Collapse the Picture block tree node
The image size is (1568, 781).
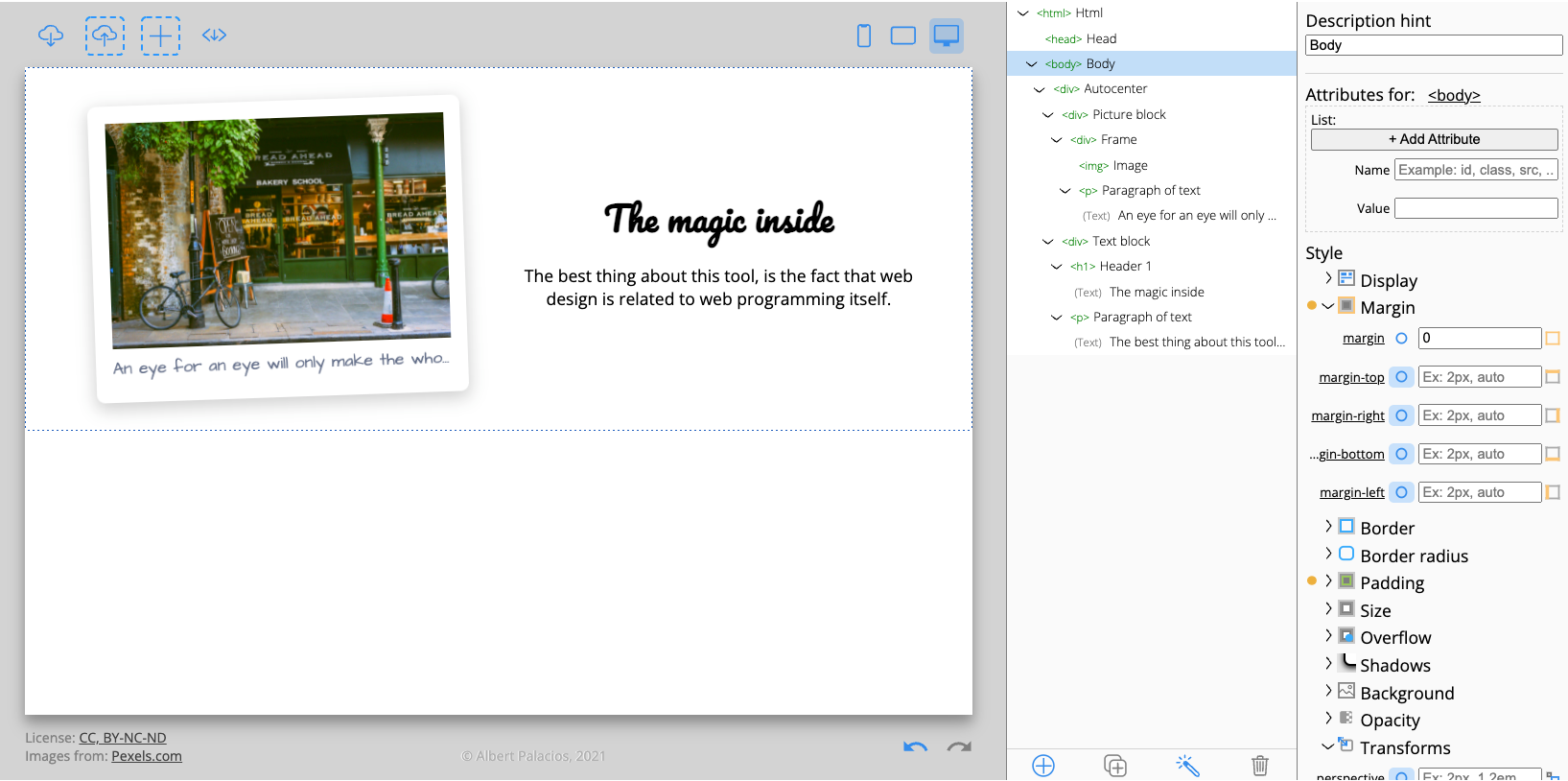tap(1047, 115)
